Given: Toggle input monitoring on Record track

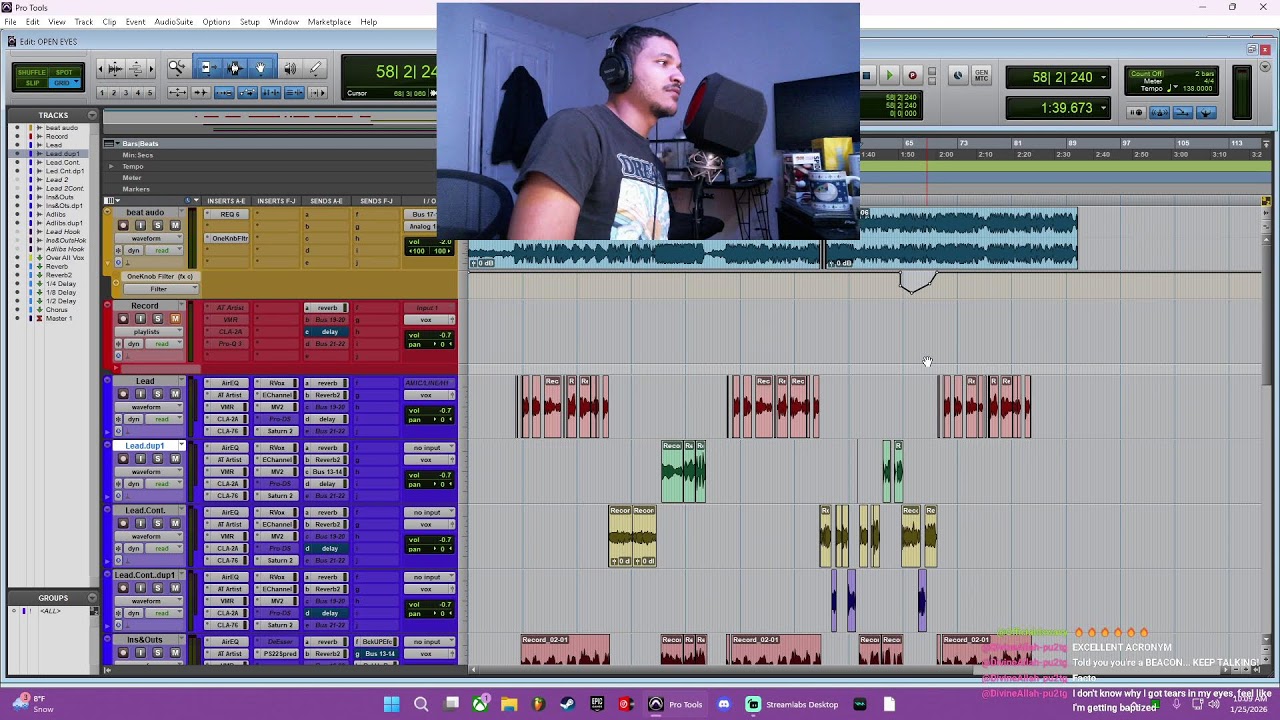Looking at the screenshot, I should (141, 319).
